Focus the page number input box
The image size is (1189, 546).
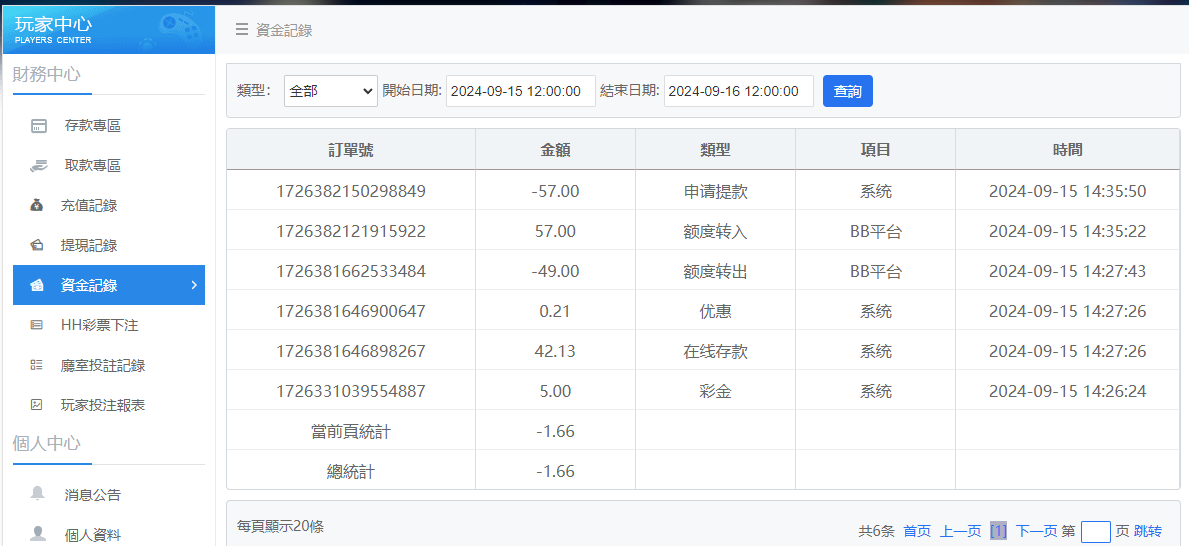[x=1095, y=531]
